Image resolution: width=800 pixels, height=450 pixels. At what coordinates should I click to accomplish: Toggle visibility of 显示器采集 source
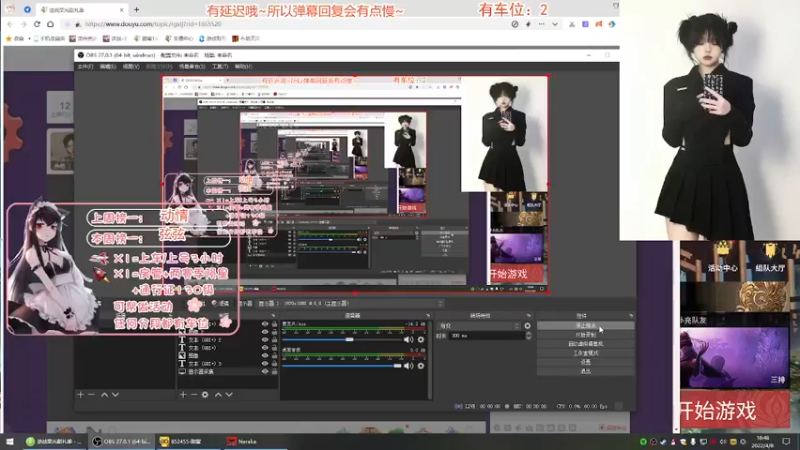(265, 371)
